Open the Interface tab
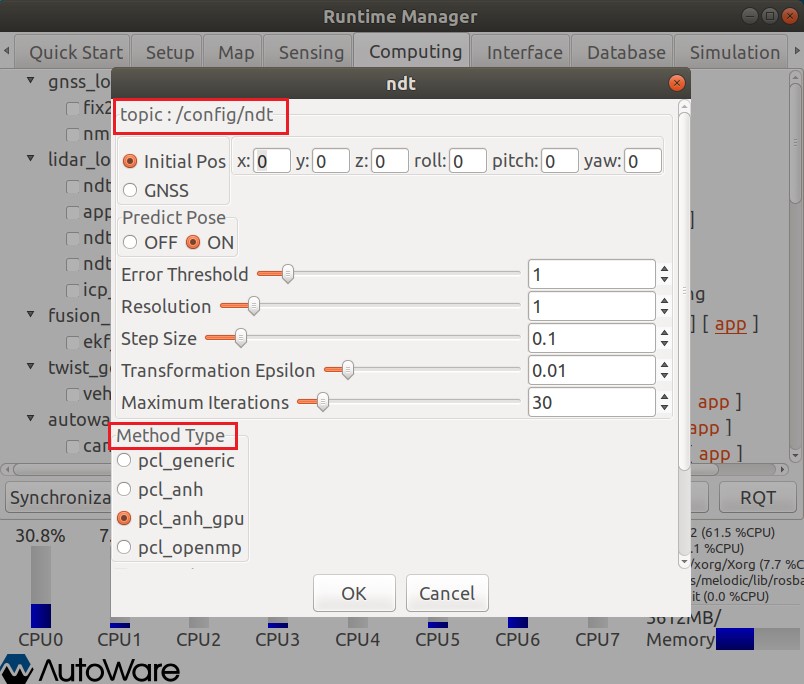The width and height of the screenshot is (804, 684). click(x=520, y=52)
